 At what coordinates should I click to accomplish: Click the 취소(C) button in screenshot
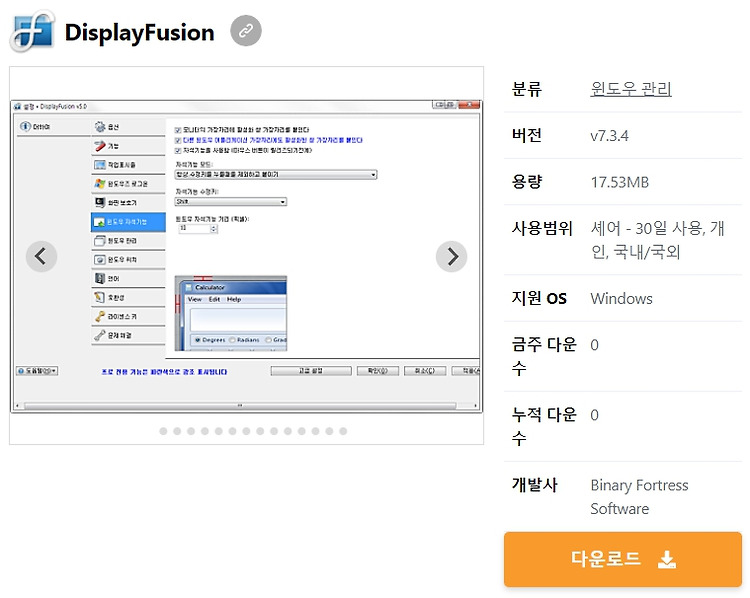pos(425,371)
